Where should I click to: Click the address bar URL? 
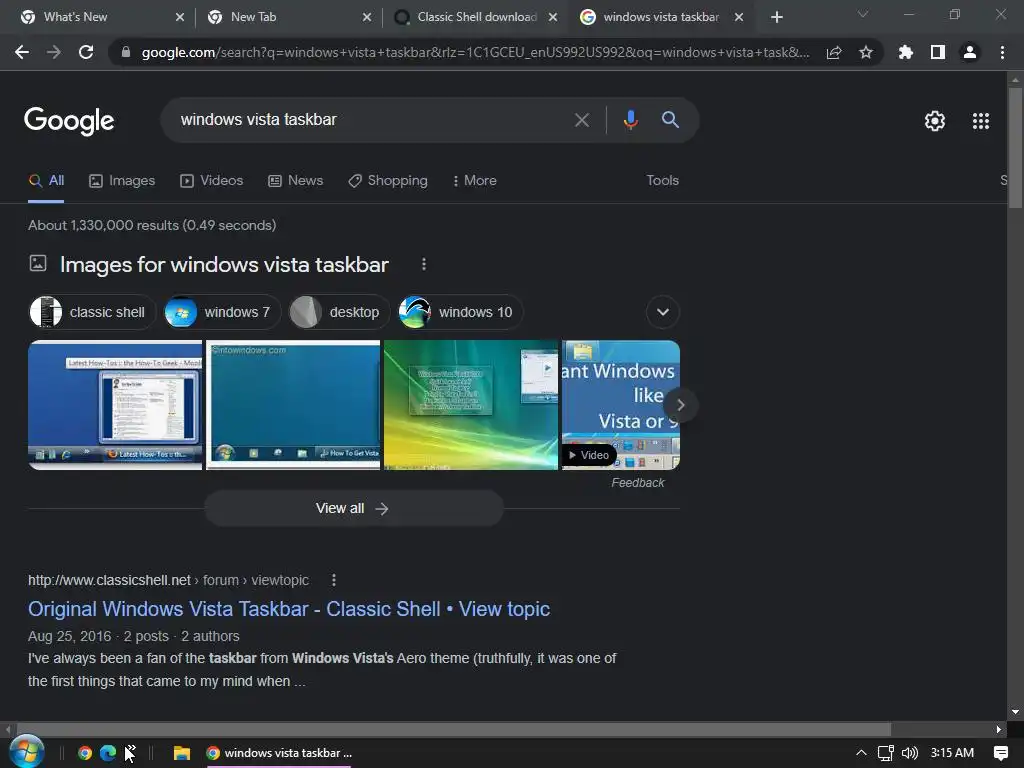475,52
